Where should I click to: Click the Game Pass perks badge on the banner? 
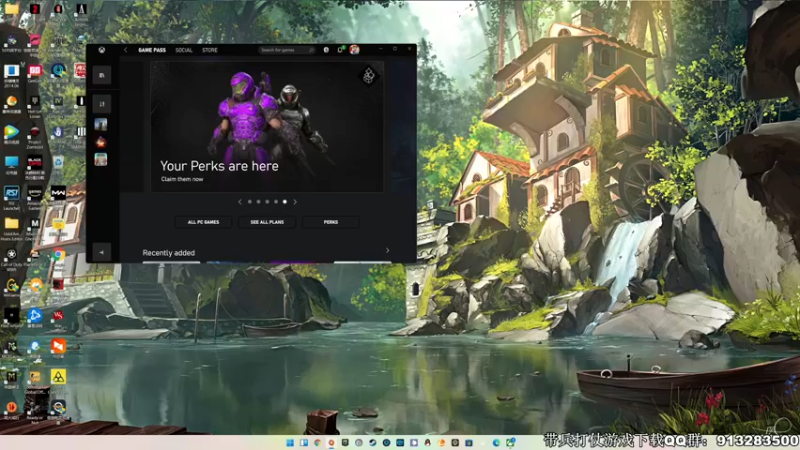pos(368,76)
